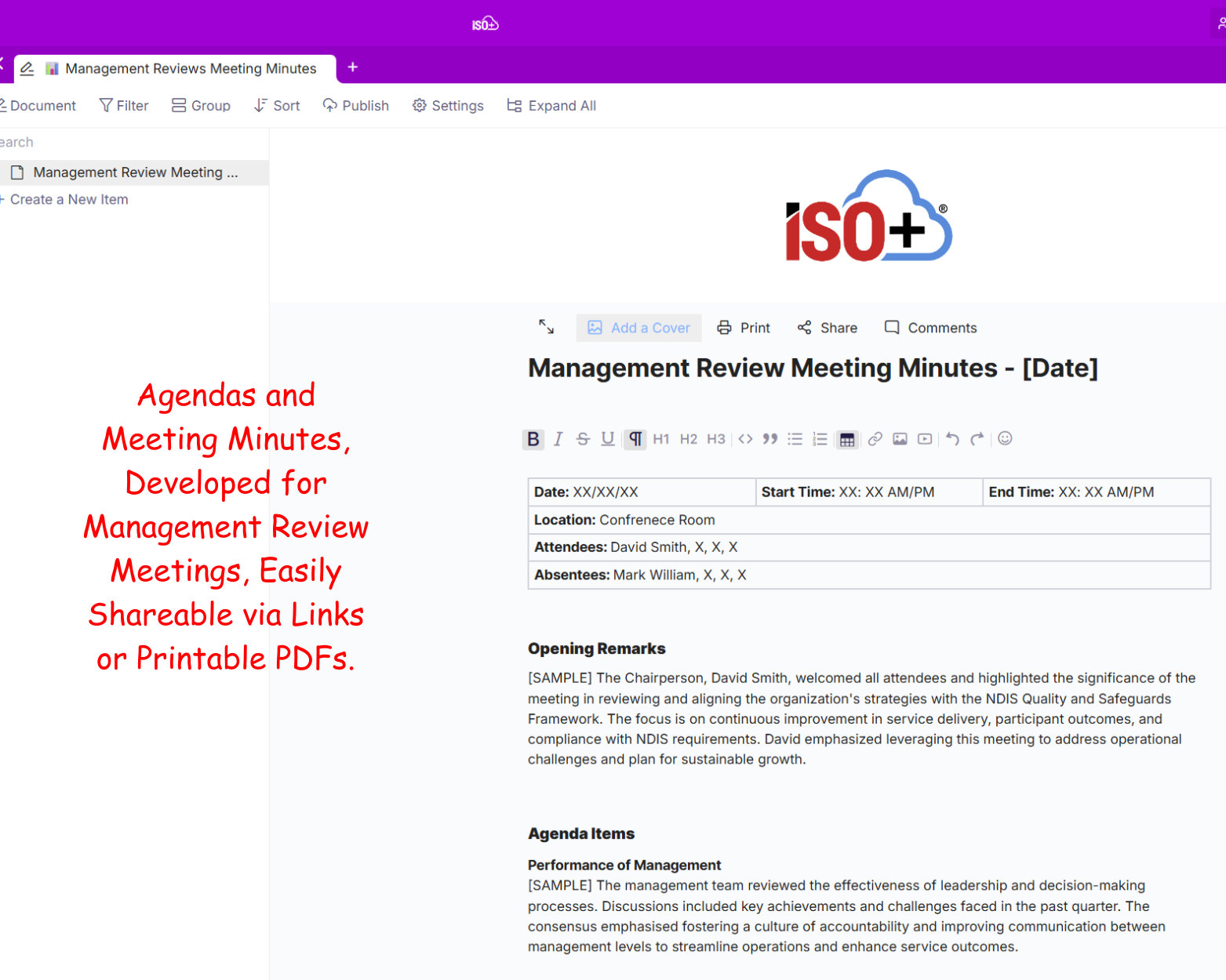Create a numbered list

click(x=820, y=439)
